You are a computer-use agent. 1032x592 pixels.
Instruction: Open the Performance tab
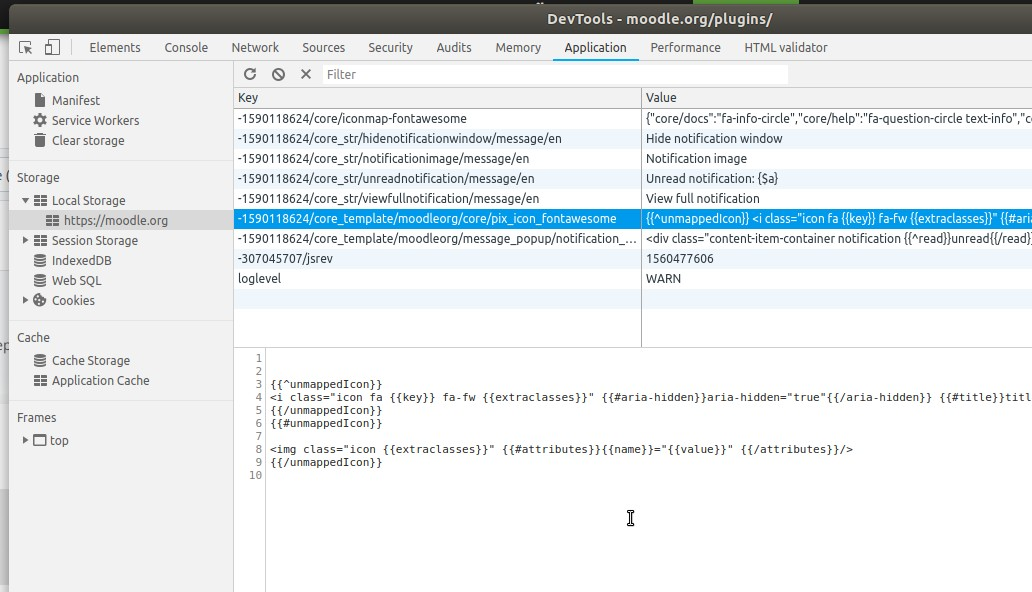(686, 47)
